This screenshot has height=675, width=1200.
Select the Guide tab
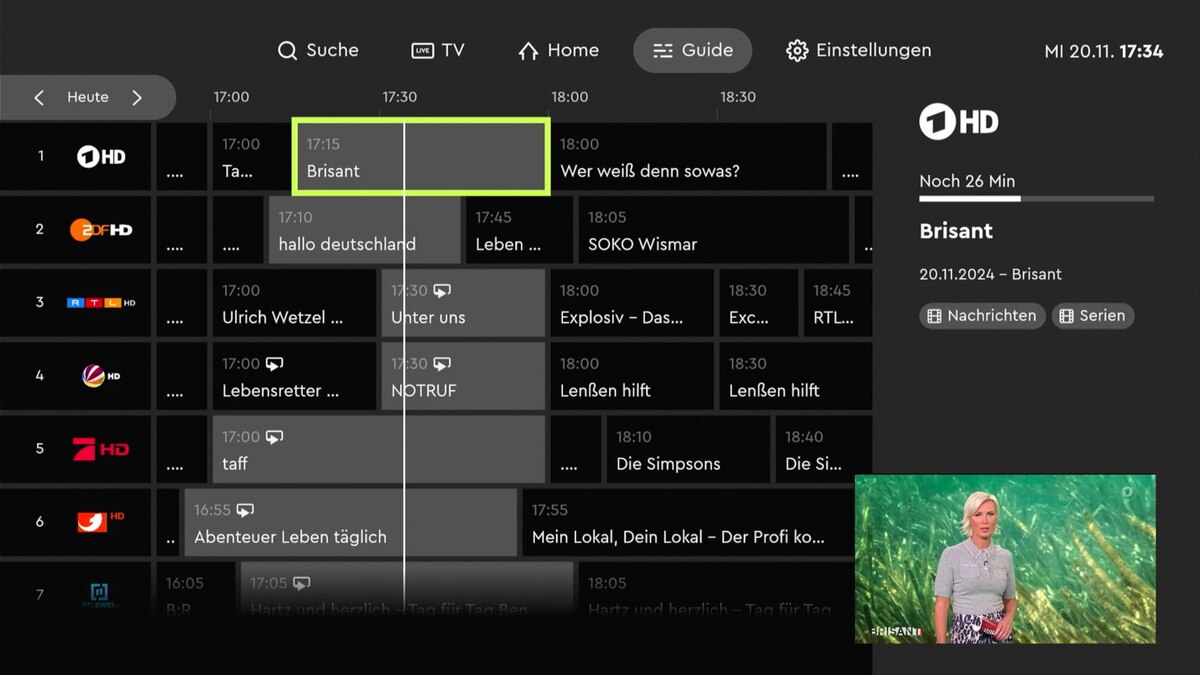click(693, 50)
